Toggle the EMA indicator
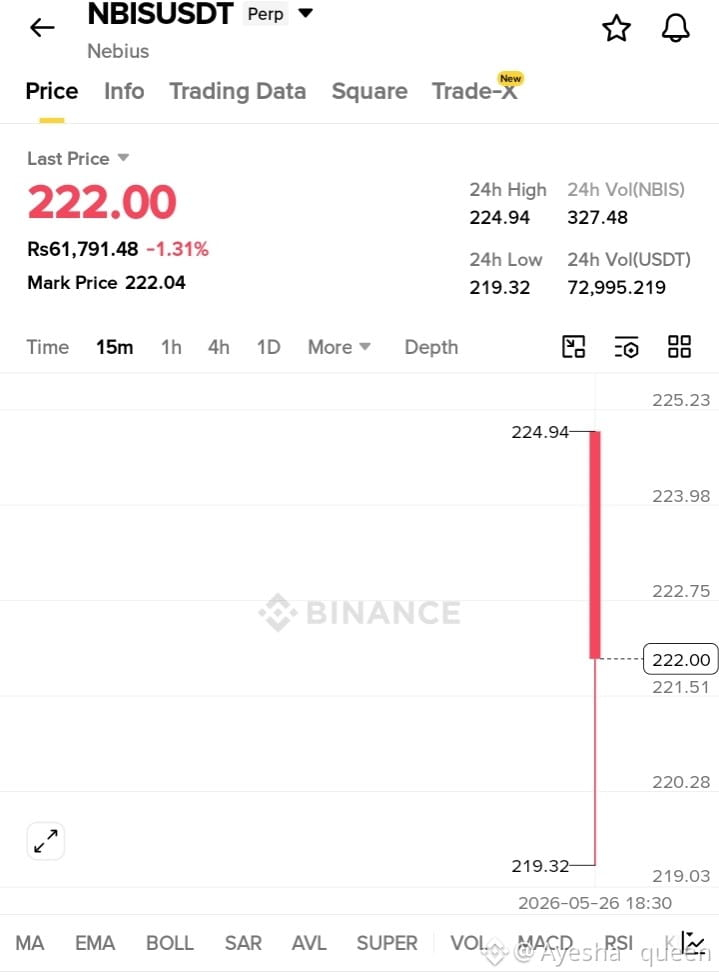Viewport: 719px width, 977px height. (x=95, y=943)
